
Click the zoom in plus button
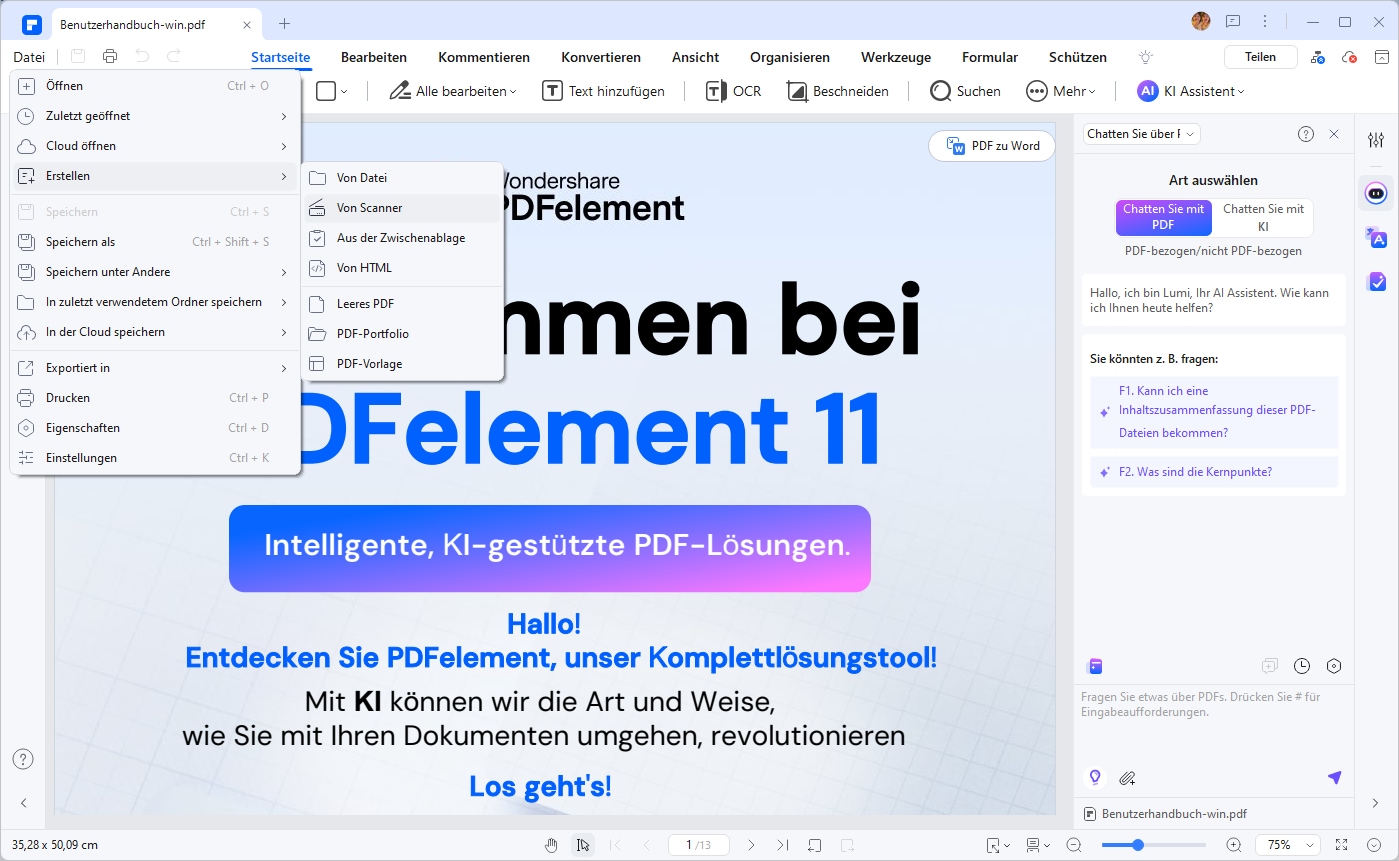click(x=1234, y=845)
